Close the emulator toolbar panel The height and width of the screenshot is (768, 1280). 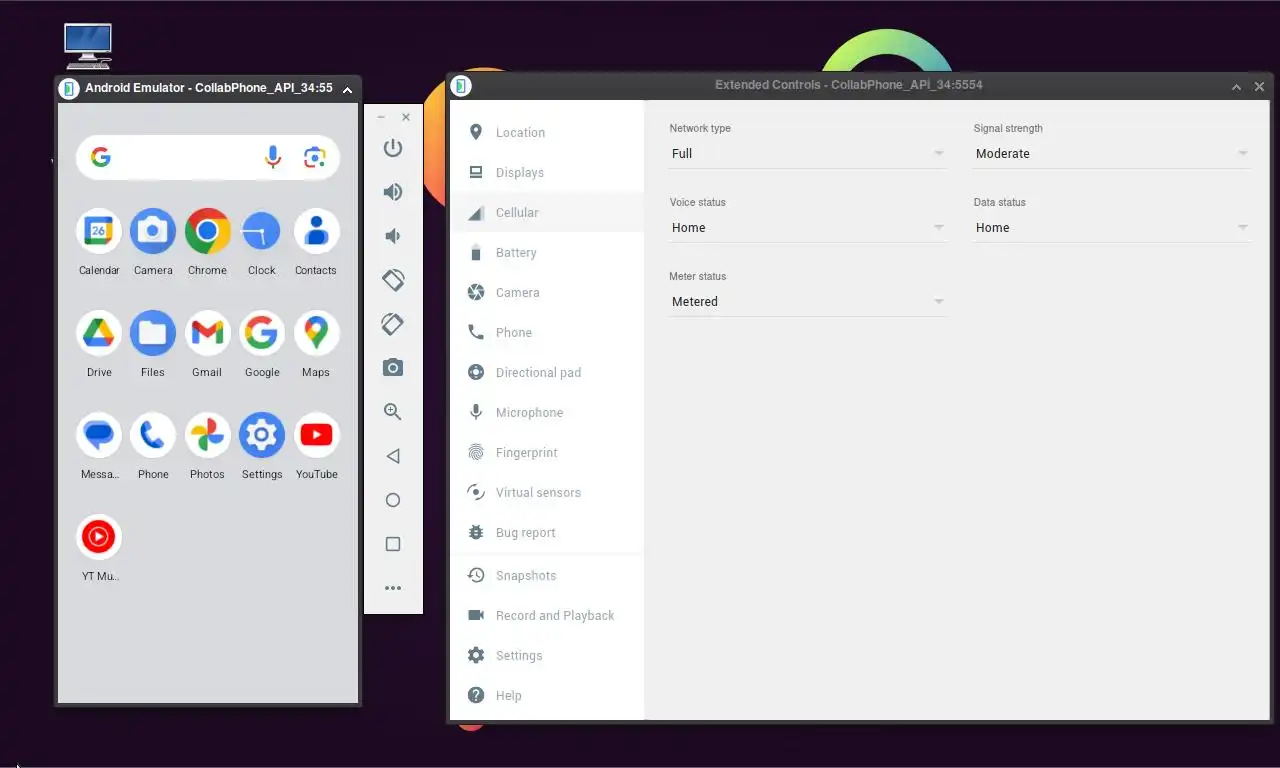point(406,117)
